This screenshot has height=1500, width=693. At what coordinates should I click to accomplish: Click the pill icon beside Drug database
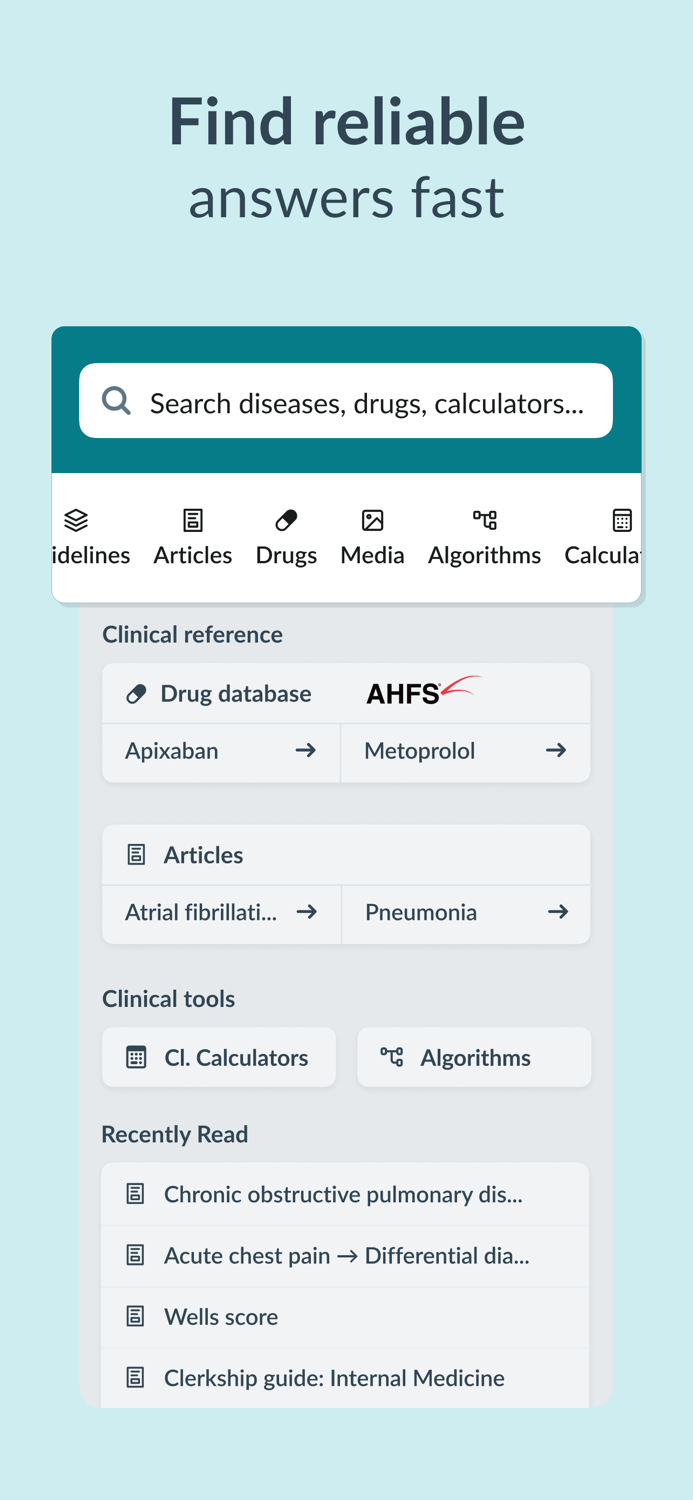pyautogui.click(x=136, y=692)
